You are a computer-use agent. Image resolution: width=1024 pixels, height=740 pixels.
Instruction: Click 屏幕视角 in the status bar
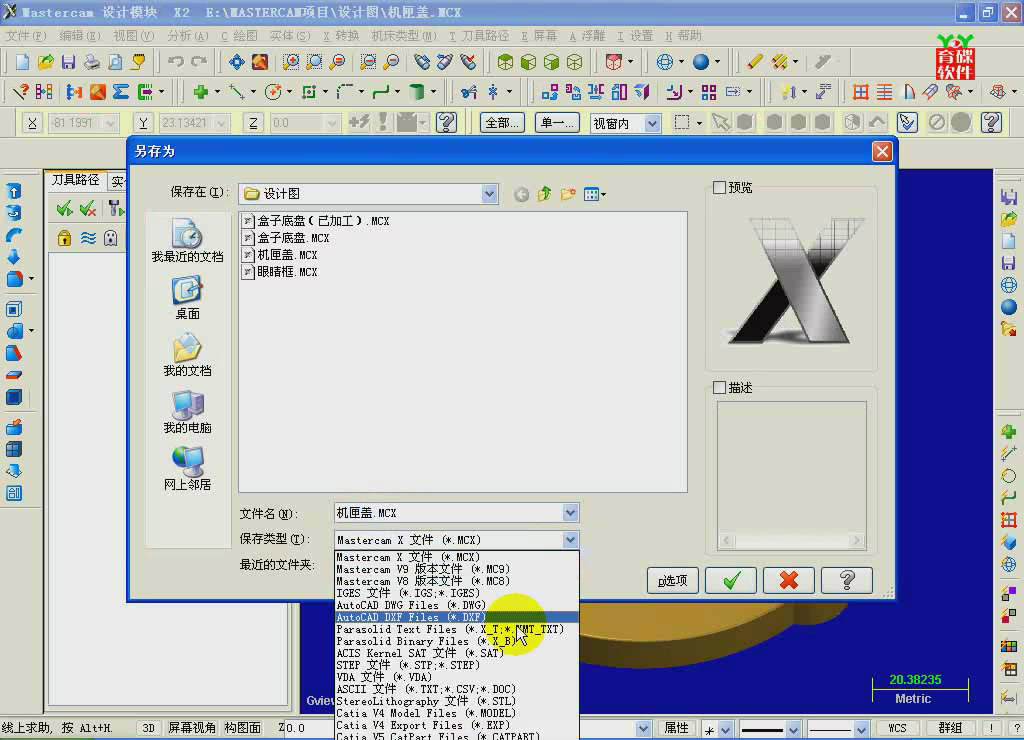191,728
